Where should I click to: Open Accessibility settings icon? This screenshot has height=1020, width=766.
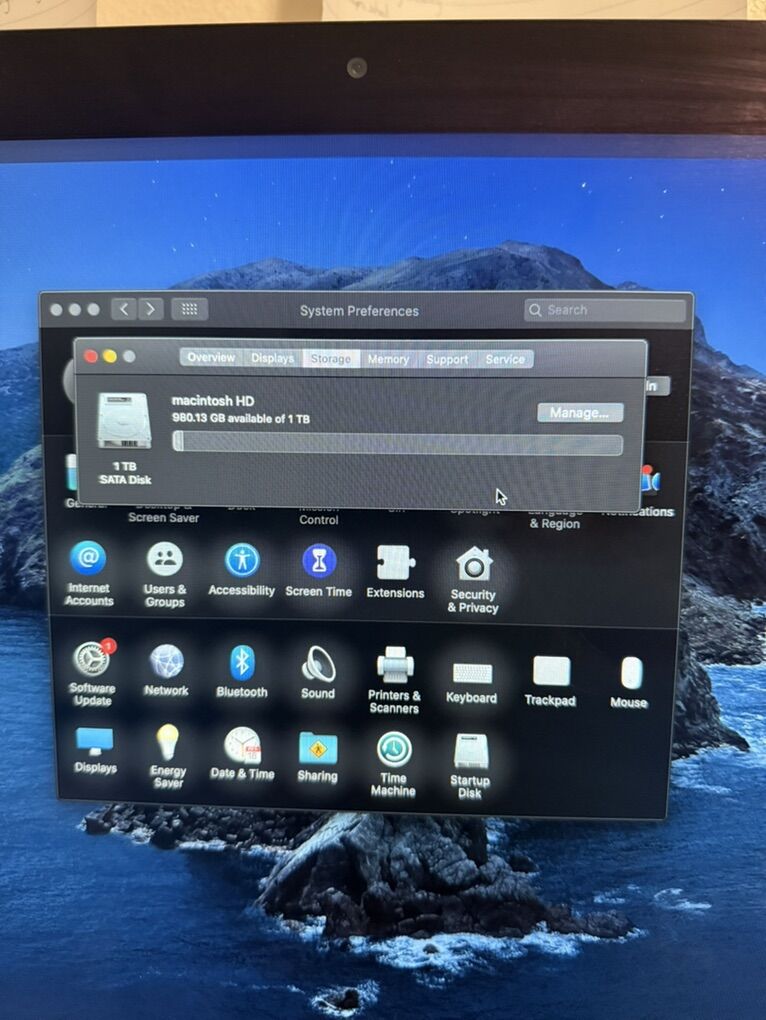(x=242, y=561)
